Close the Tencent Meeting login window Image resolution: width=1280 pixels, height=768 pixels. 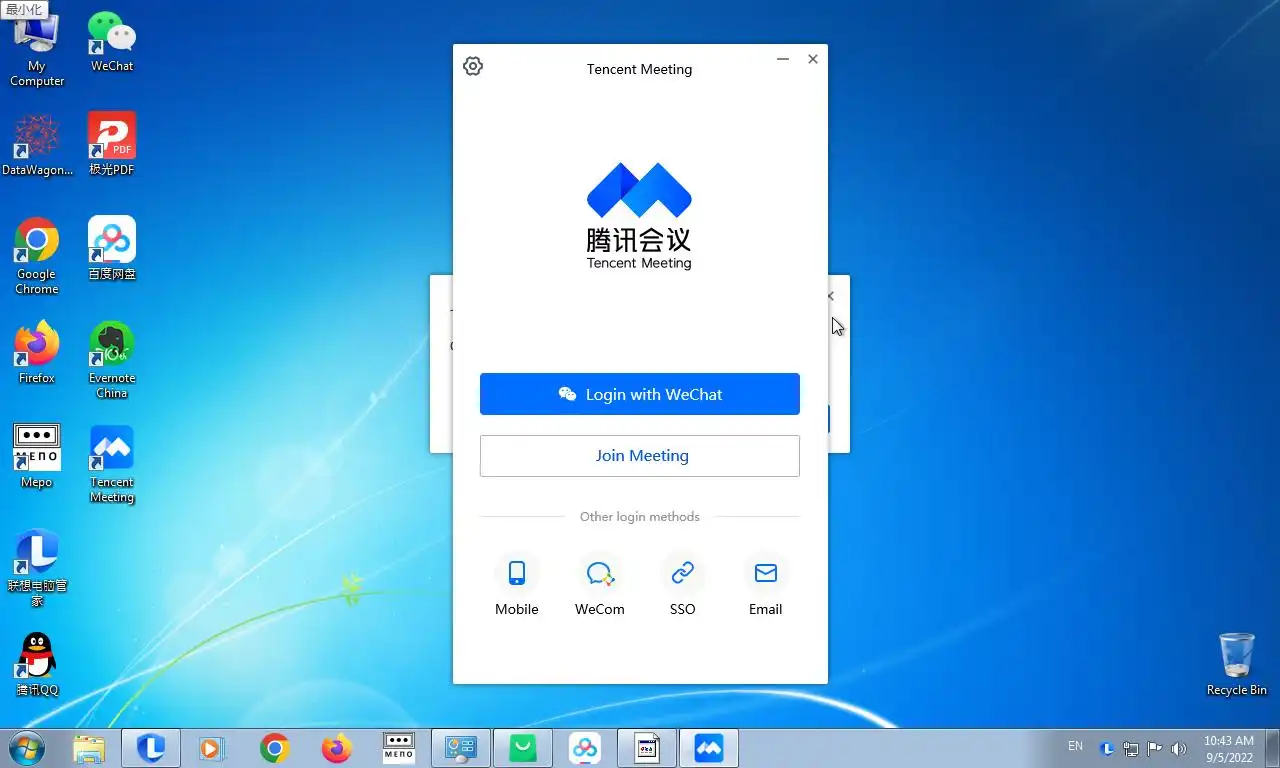tap(813, 60)
